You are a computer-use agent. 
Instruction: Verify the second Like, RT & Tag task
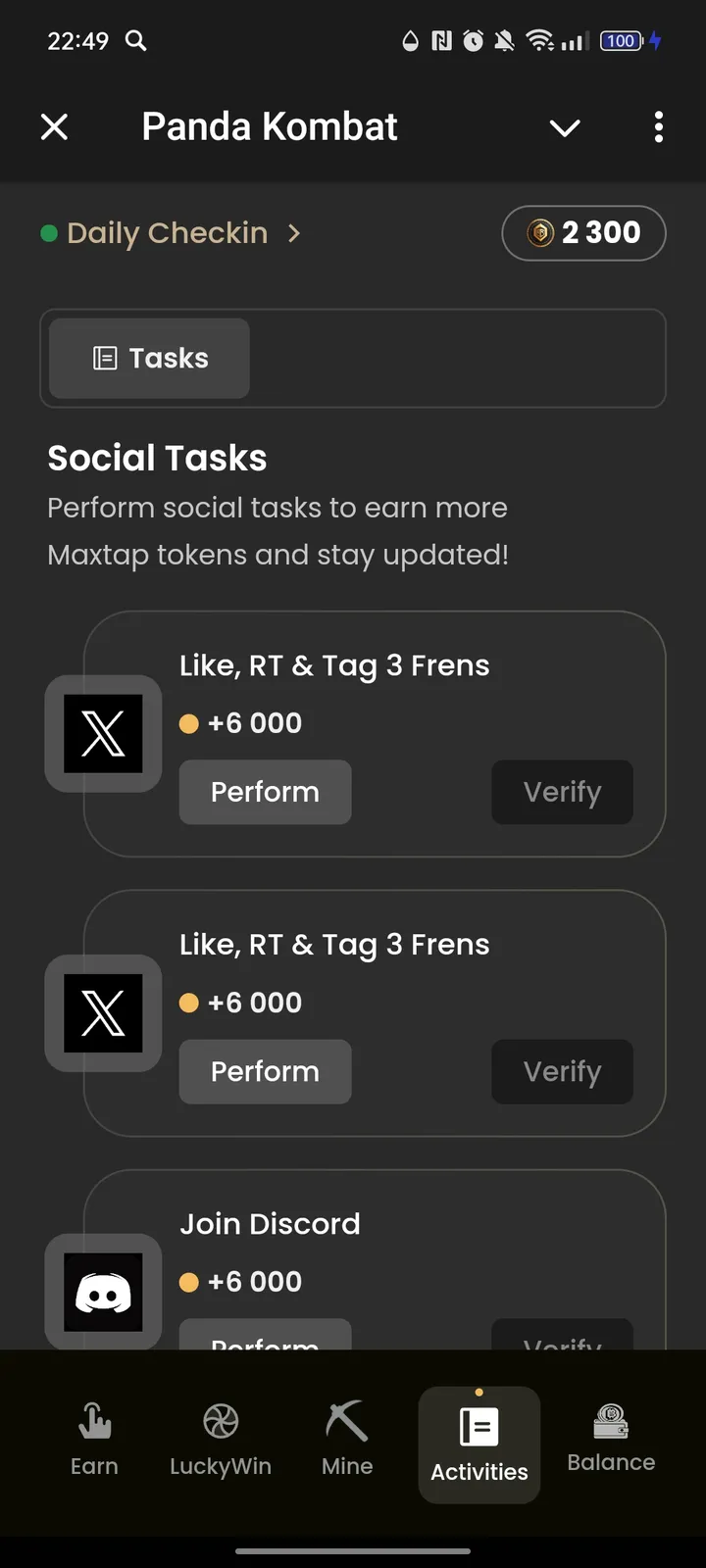click(562, 1071)
